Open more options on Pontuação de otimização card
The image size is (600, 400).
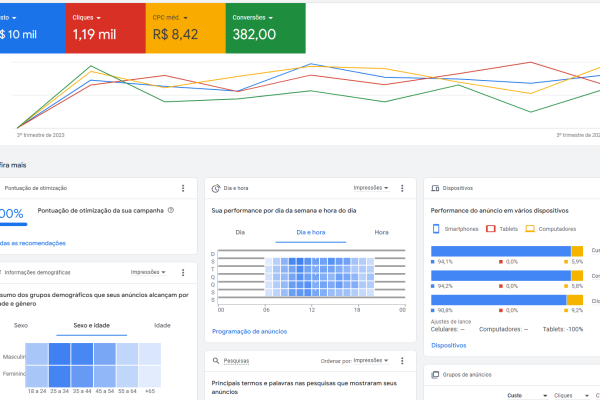coord(183,188)
